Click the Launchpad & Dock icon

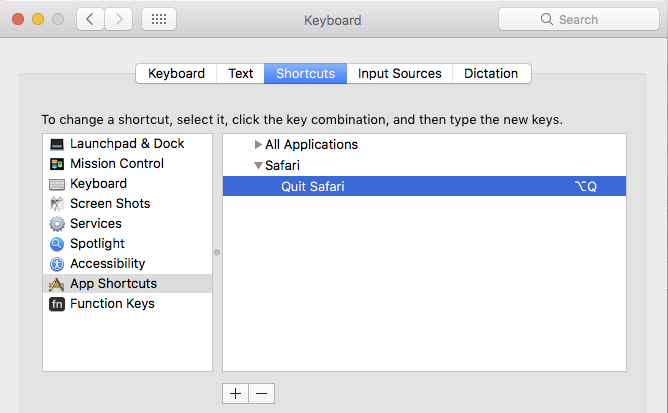point(57,144)
